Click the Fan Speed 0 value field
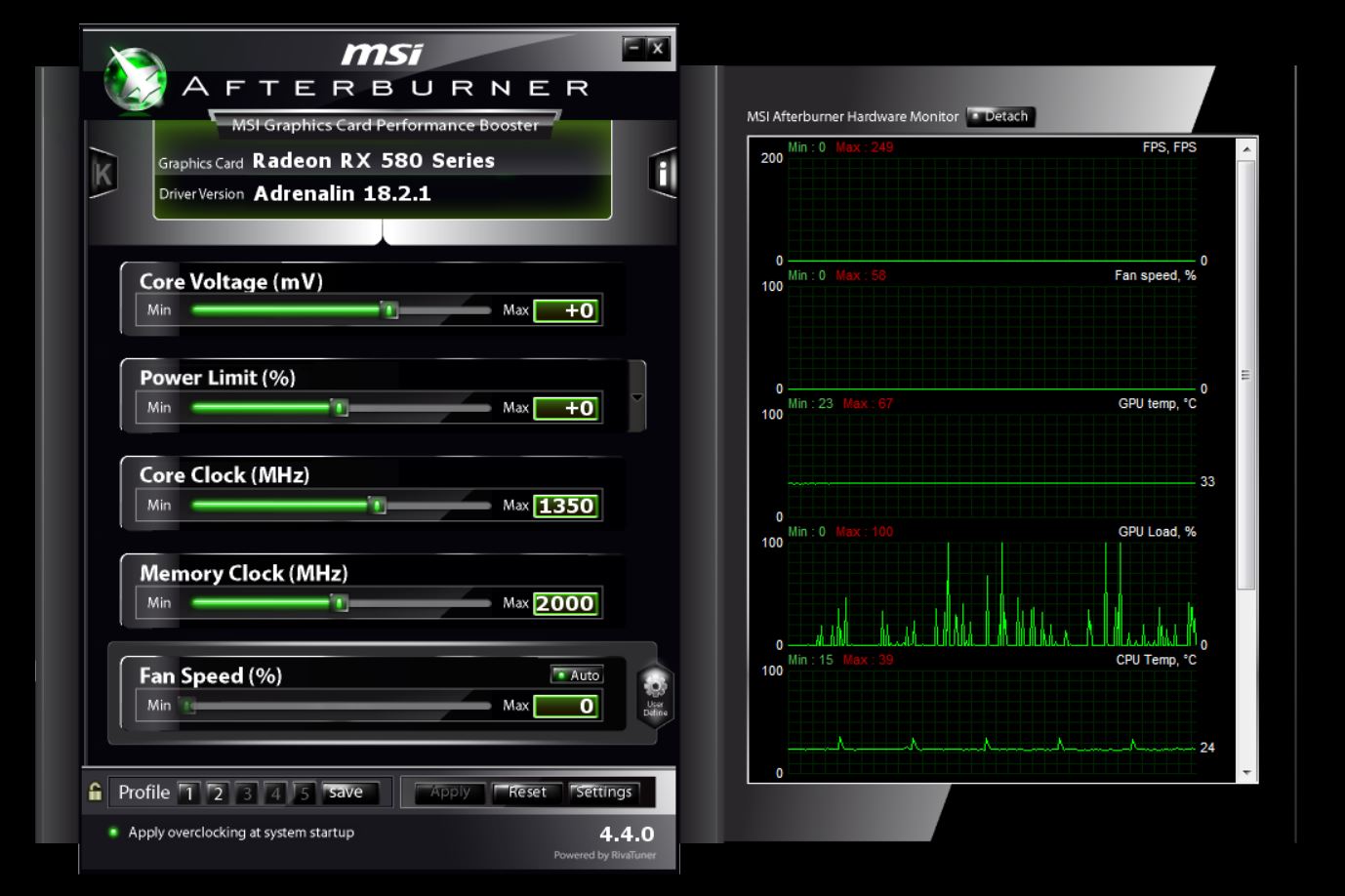 tap(566, 706)
